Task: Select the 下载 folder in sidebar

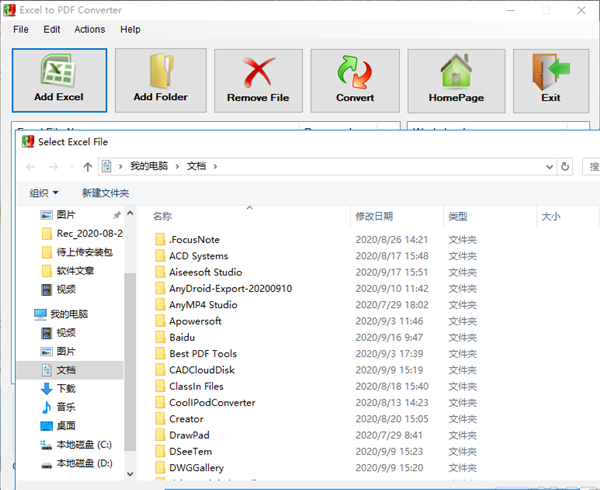Action: (66, 388)
